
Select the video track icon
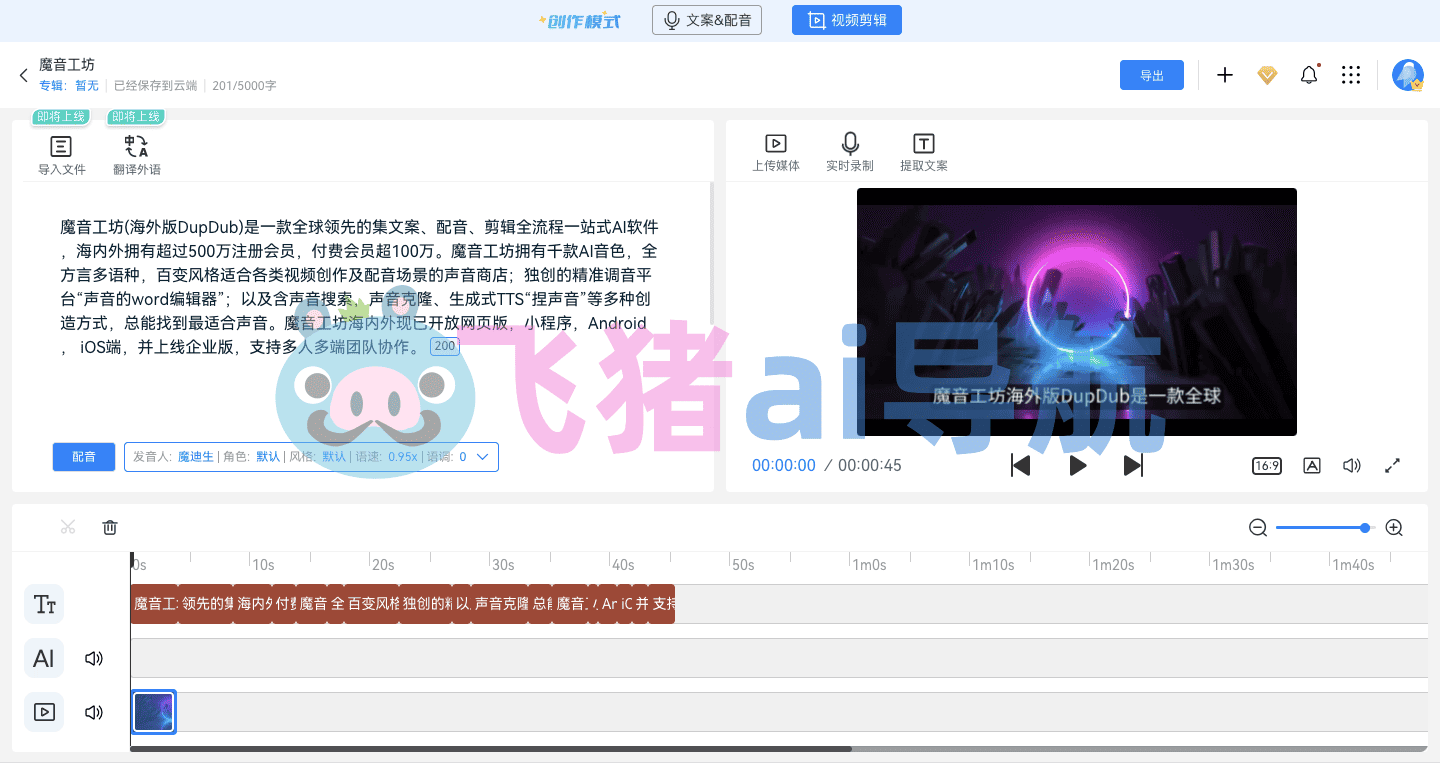44,712
